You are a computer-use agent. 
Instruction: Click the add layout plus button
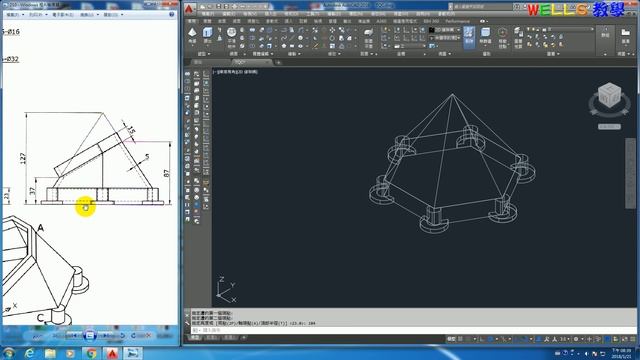tap(244, 338)
